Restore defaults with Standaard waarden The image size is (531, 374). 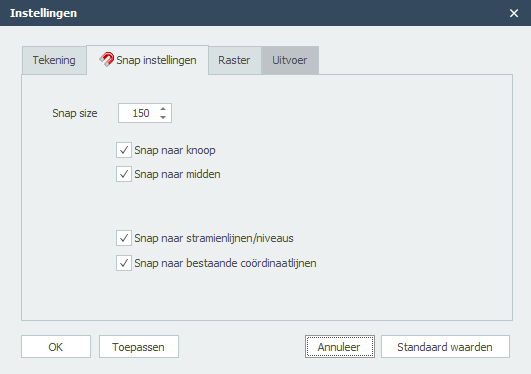(x=445, y=347)
